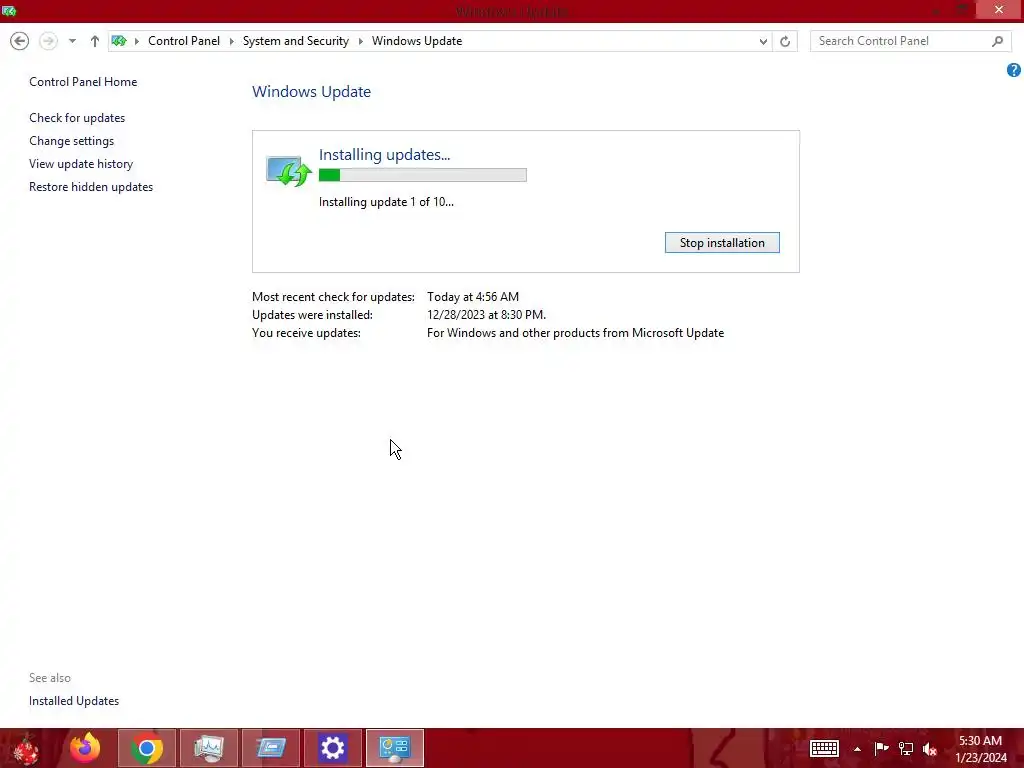Stop the installation
1024x768 pixels.
tap(722, 243)
